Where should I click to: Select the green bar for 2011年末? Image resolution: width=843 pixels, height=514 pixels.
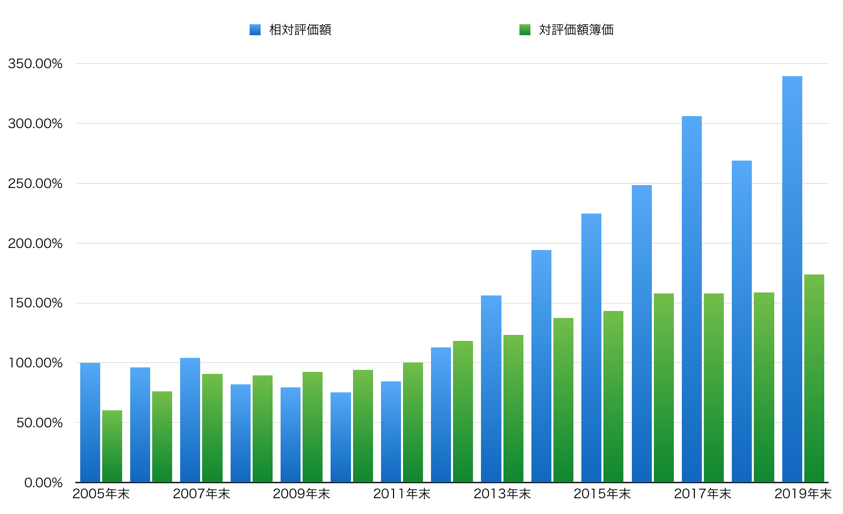[413, 423]
